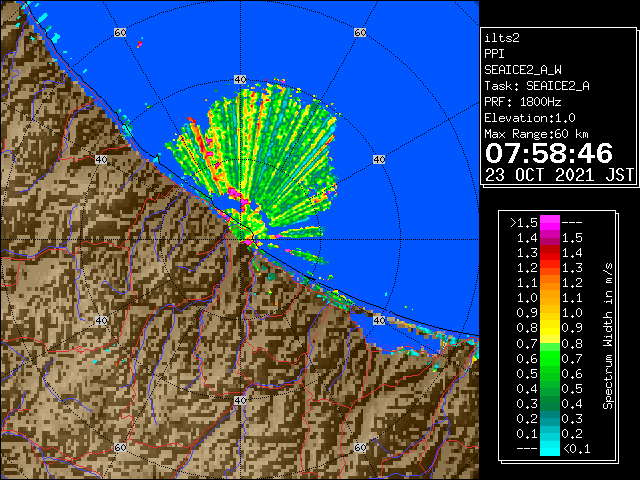This screenshot has width=640, height=480.
Task: Click the '40' range label southwest over land
Action: tap(101, 320)
